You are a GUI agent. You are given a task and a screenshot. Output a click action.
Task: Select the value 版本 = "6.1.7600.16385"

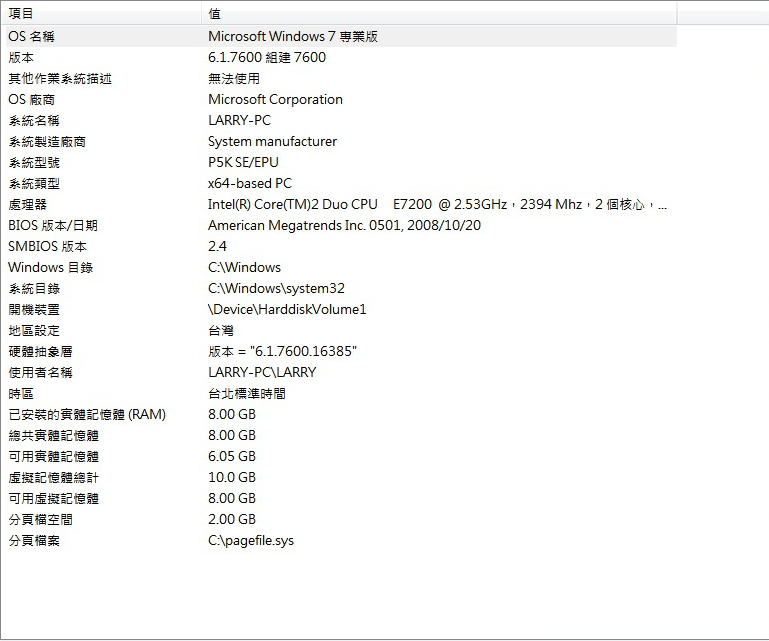point(282,352)
